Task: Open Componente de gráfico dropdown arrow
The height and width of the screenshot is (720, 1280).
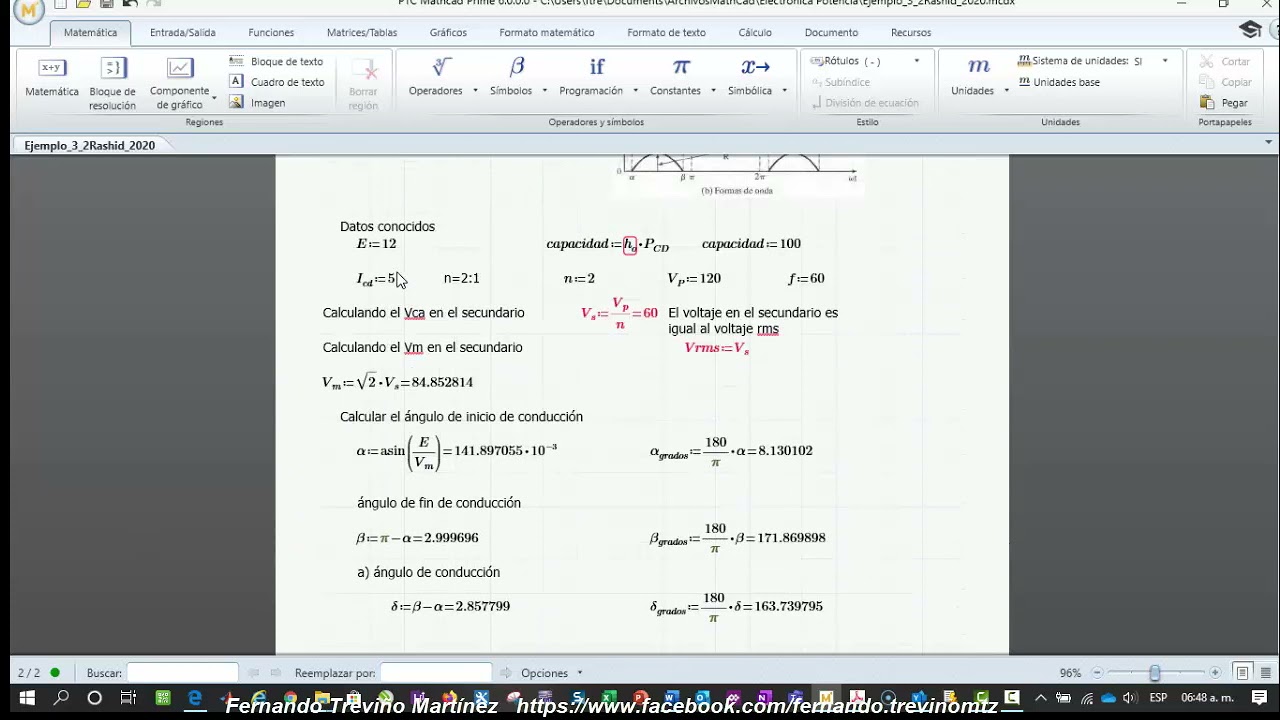Action: 214,98
